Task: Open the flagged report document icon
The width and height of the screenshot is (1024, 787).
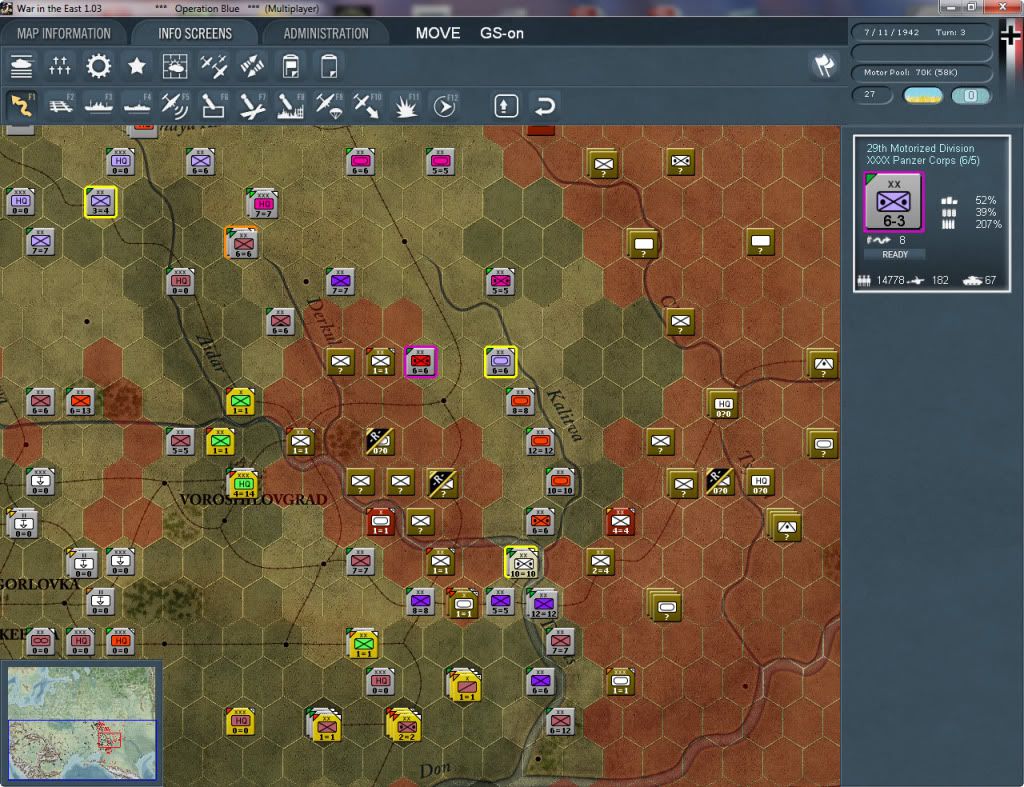Action: coord(291,66)
